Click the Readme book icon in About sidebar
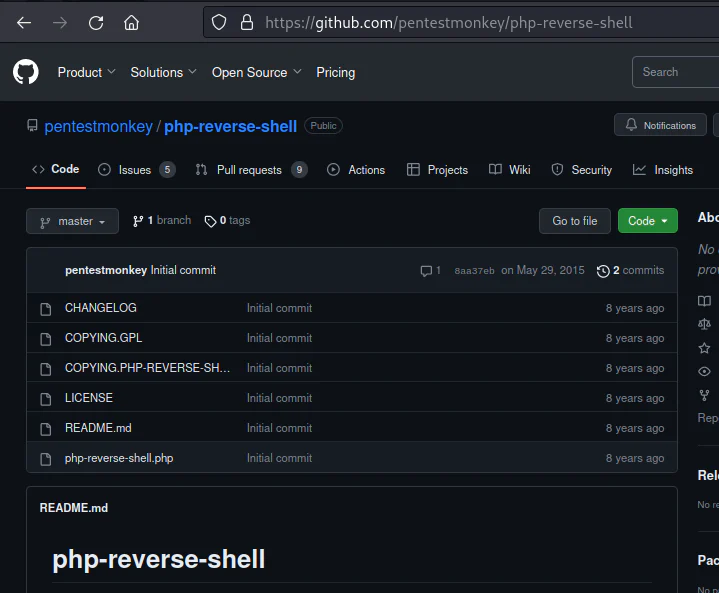The height and width of the screenshot is (593, 719). pos(704,301)
